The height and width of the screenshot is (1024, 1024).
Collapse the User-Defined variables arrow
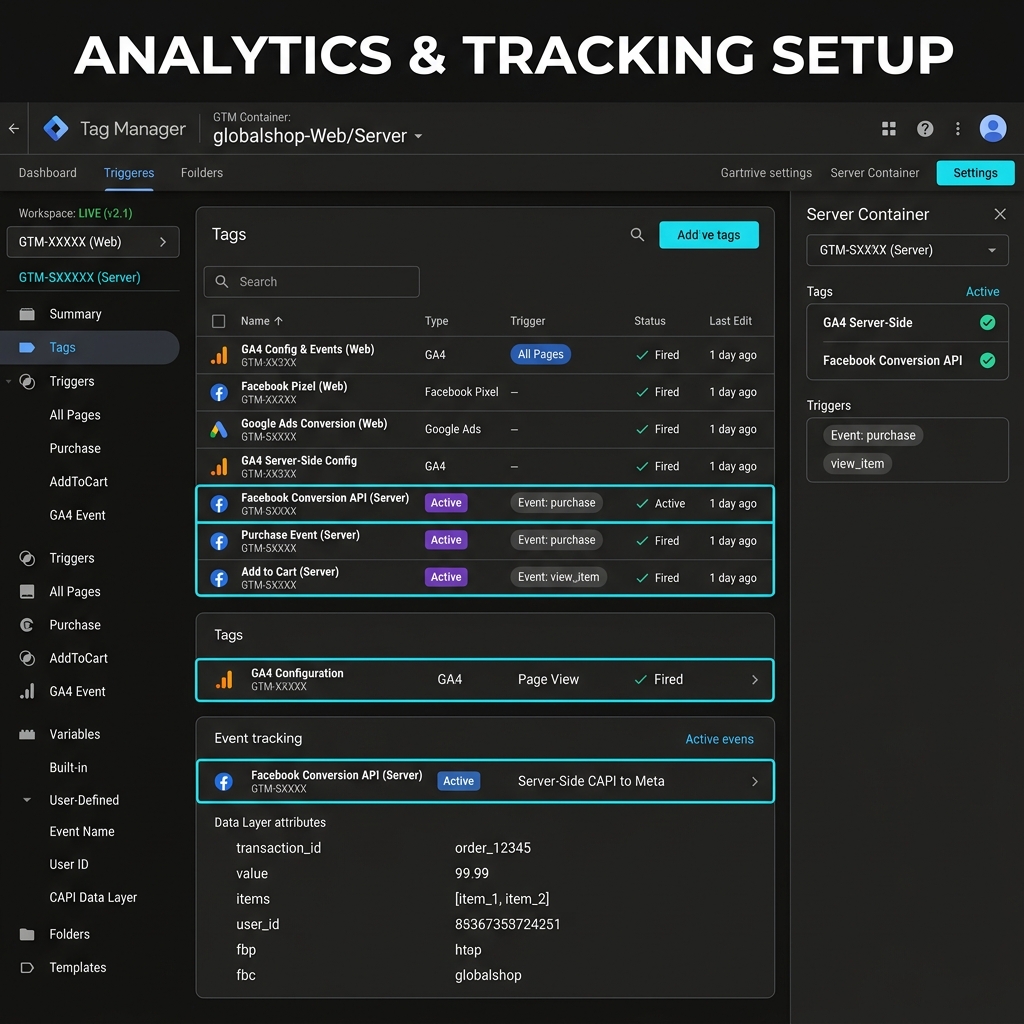click(27, 800)
